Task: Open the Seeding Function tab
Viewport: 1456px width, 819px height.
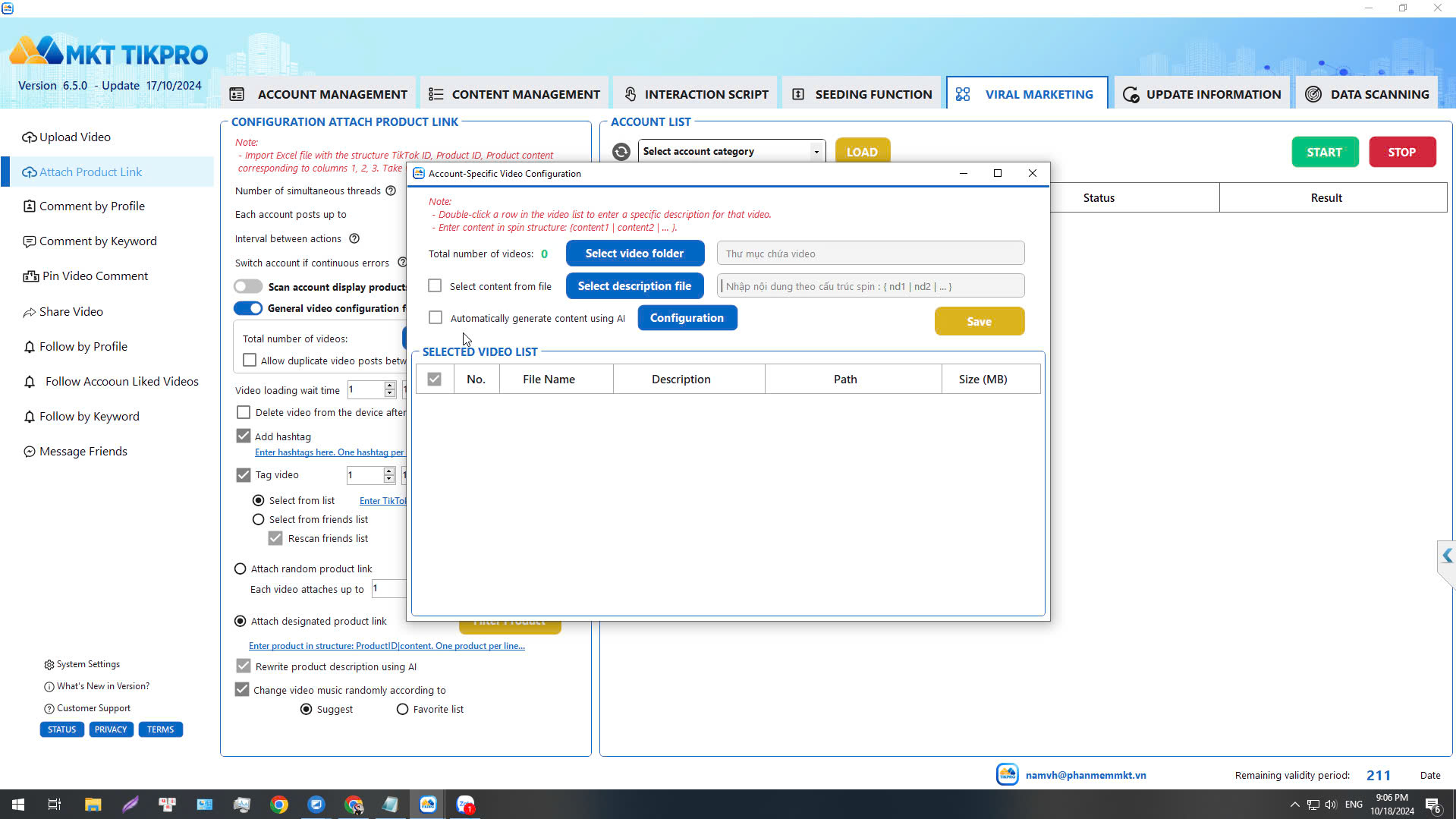Action: pyautogui.click(x=862, y=94)
